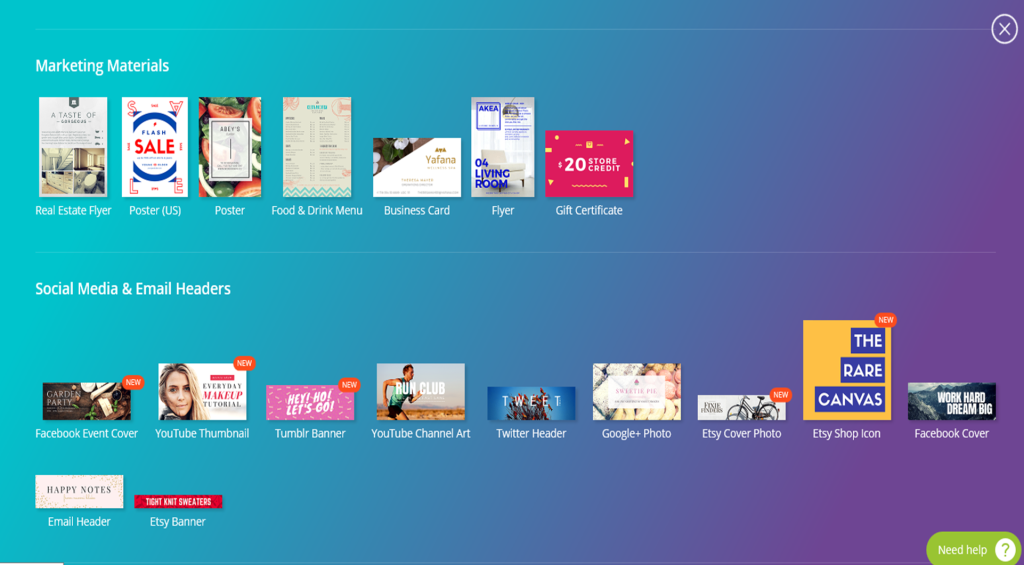Screen dimensions: 1024x565
Task: Select the YouTube Thumbnail makeup tutorial image
Action: [x=202, y=391]
